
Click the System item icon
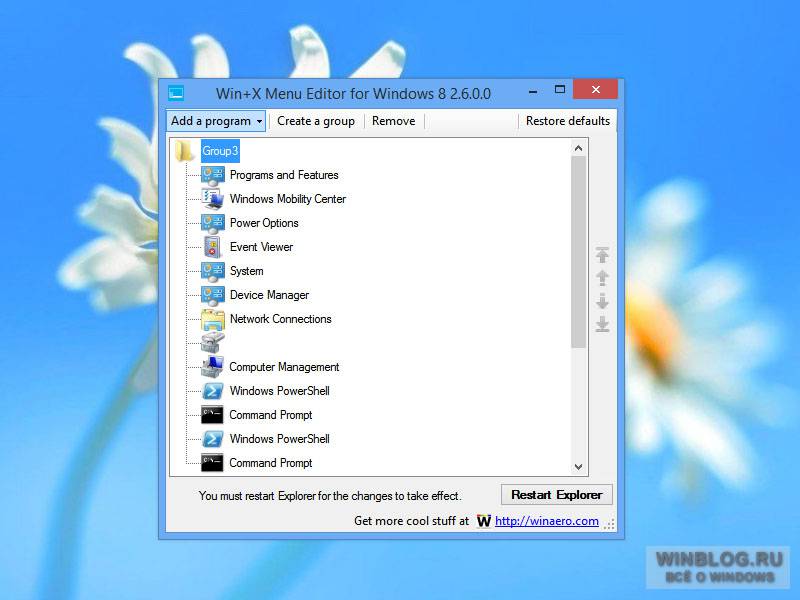pos(213,271)
